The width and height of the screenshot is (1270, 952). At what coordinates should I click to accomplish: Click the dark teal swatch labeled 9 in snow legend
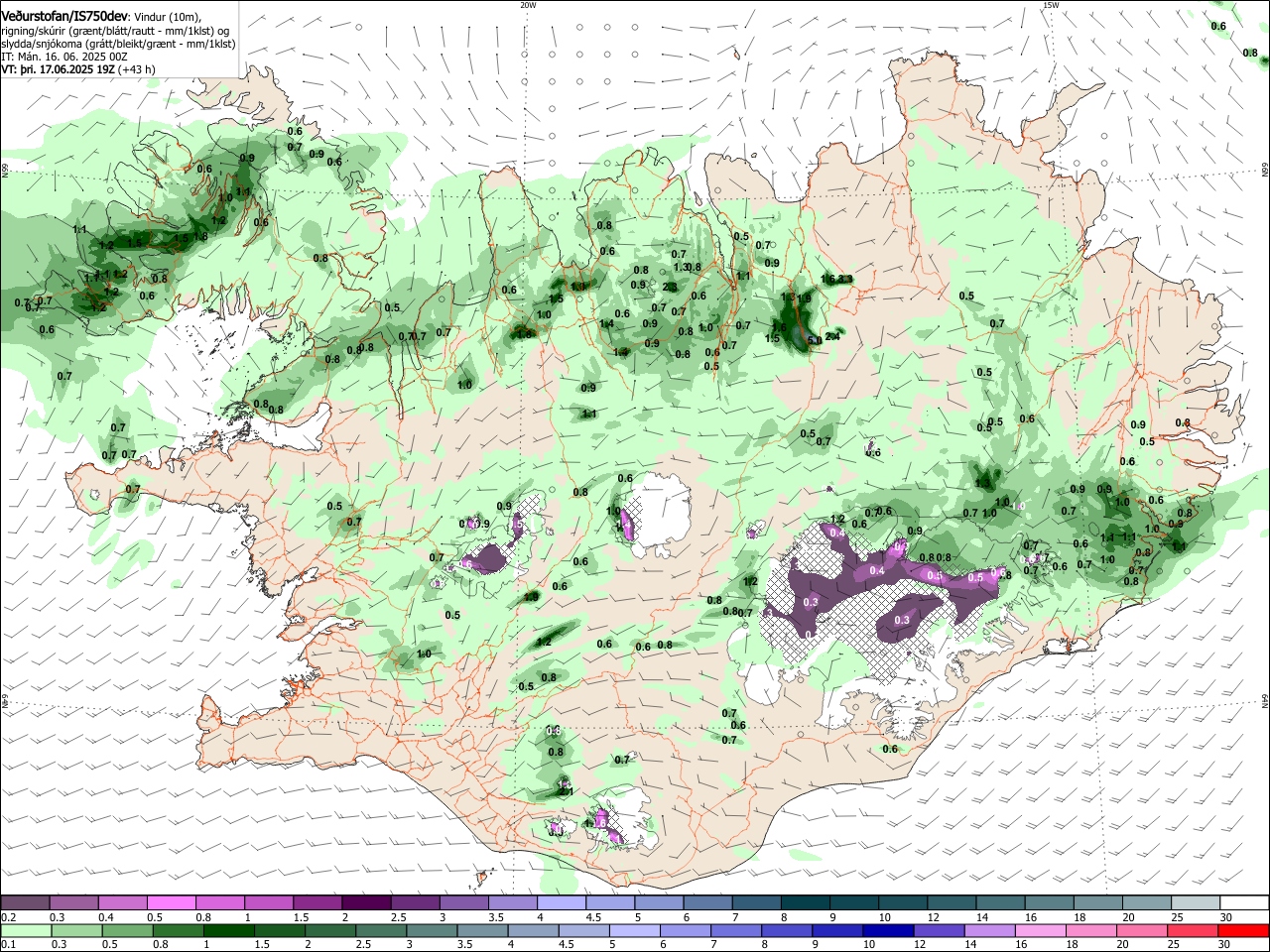pos(854,902)
